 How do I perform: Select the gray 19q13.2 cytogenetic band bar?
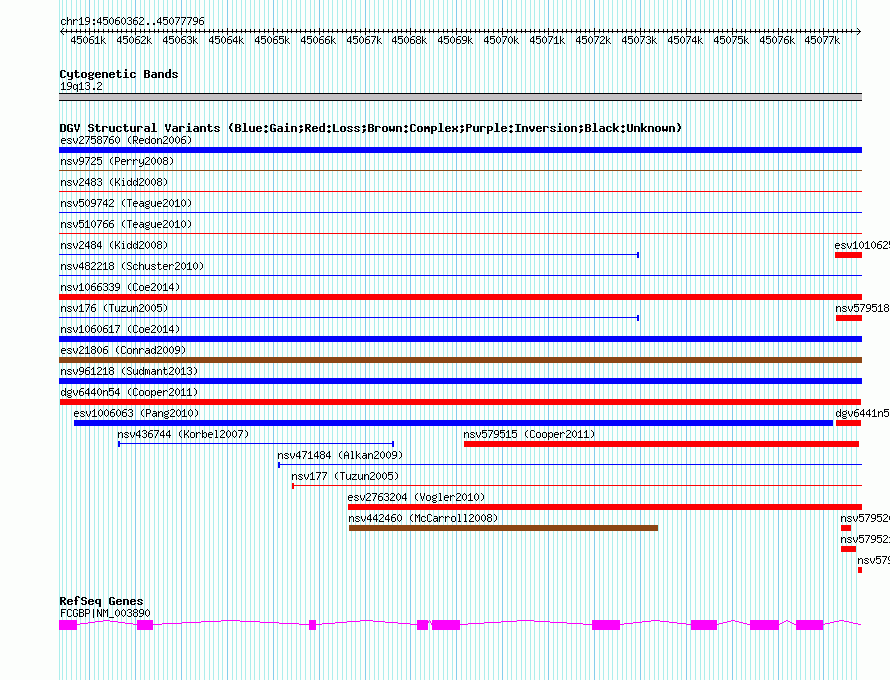pyautogui.click(x=460, y=97)
